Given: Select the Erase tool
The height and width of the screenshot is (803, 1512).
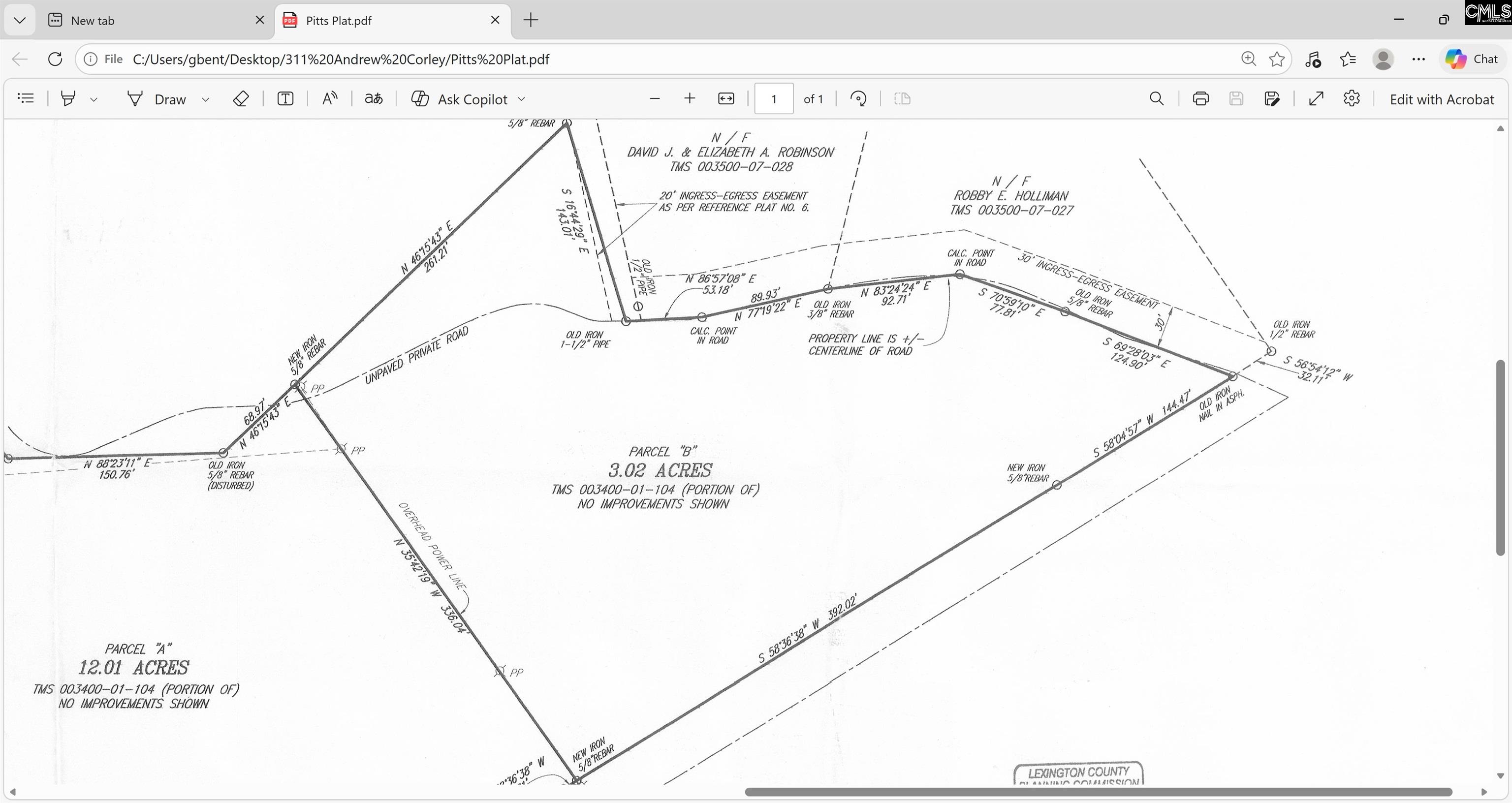Looking at the screenshot, I should 241,98.
